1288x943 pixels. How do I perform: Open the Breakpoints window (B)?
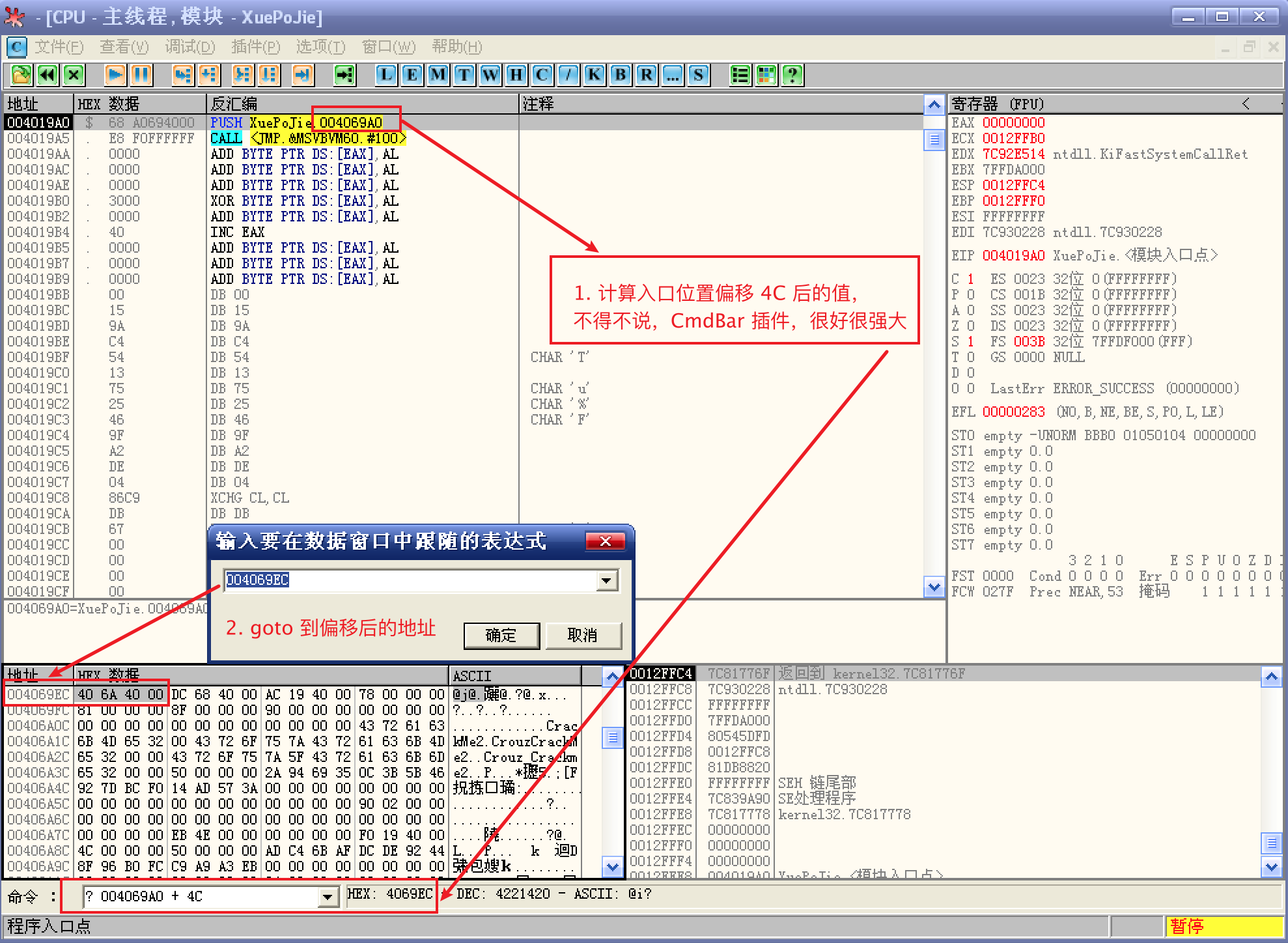620,75
